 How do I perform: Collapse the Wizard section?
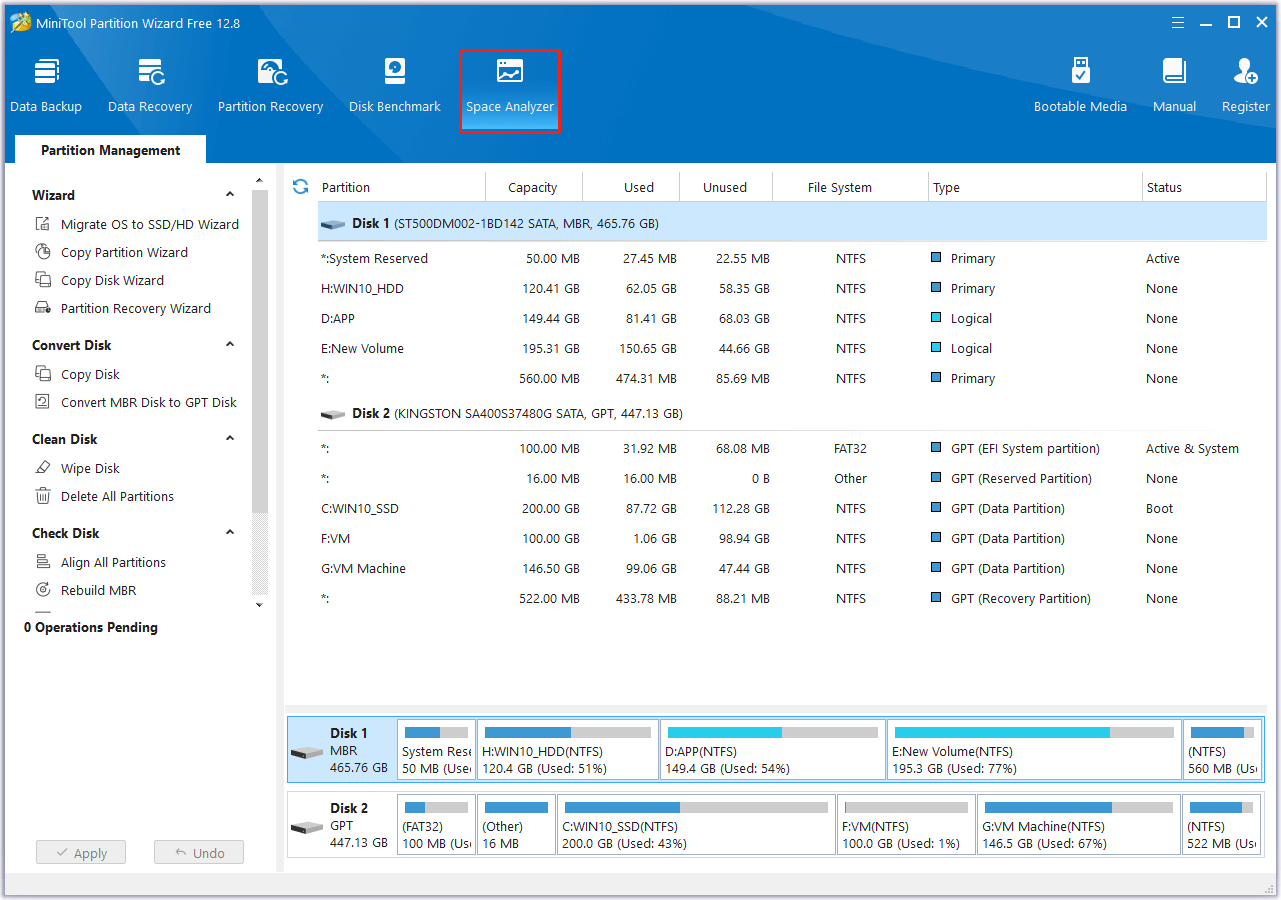[230, 194]
